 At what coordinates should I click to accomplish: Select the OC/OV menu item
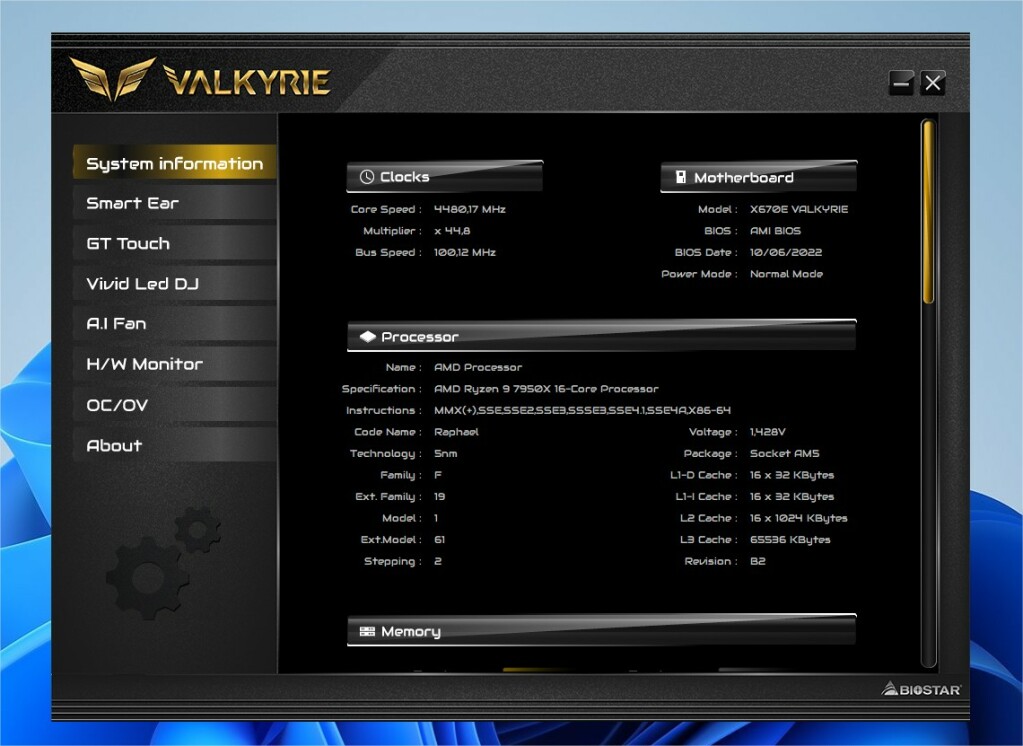tap(175, 405)
